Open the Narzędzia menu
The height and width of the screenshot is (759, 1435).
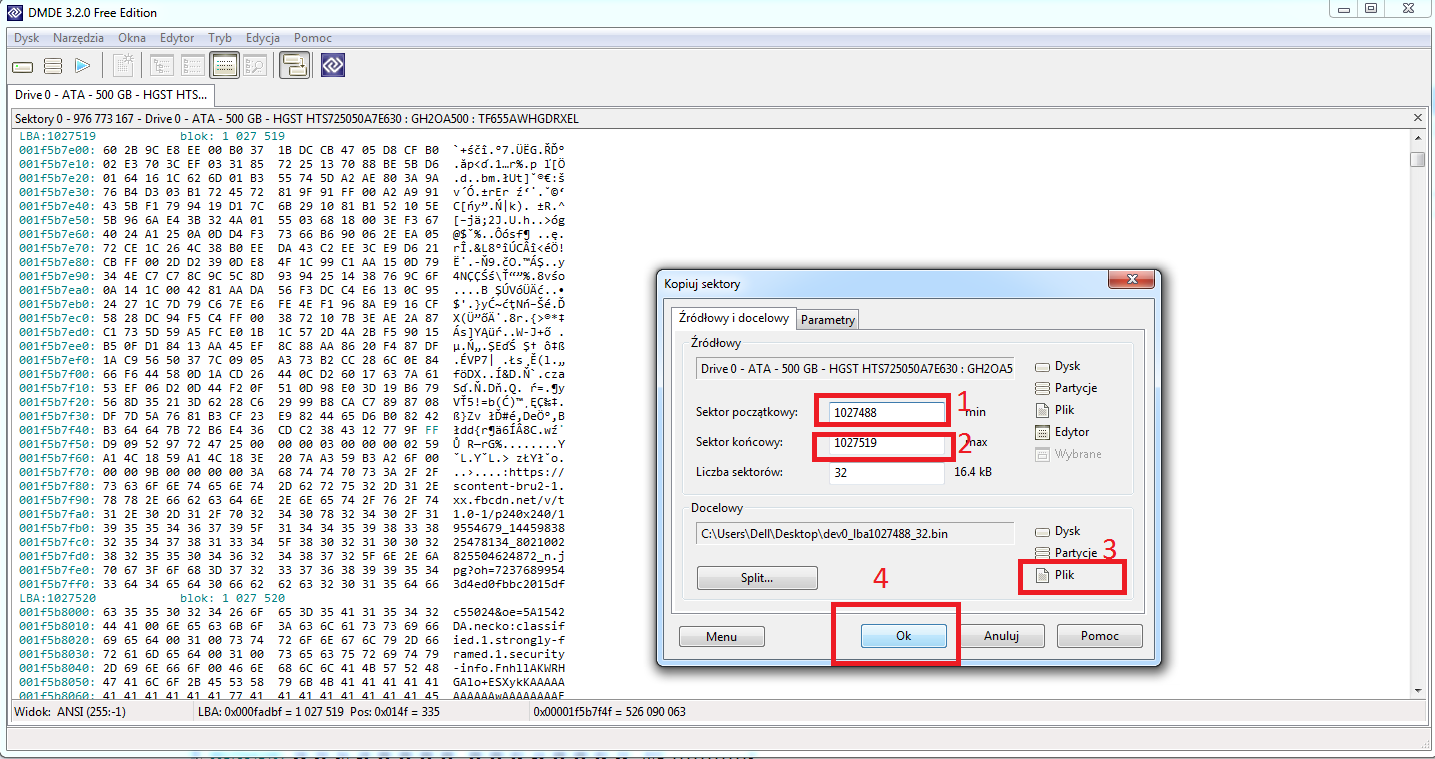pos(79,38)
